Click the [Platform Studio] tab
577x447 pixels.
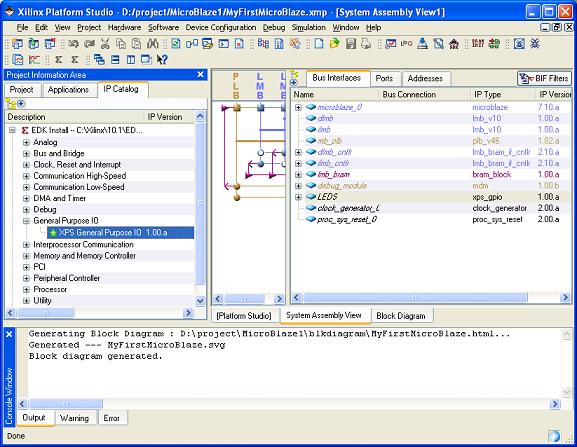click(244, 316)
